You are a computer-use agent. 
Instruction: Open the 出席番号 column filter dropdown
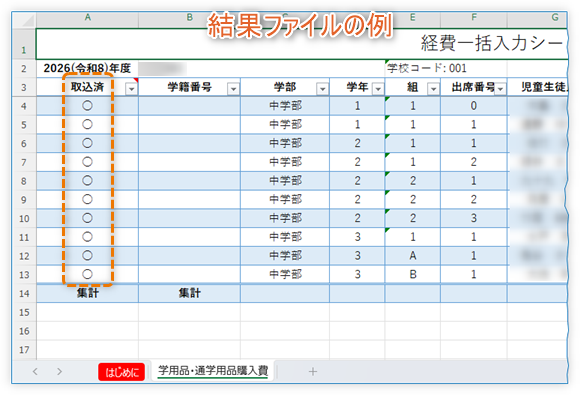tap(500, 89)
